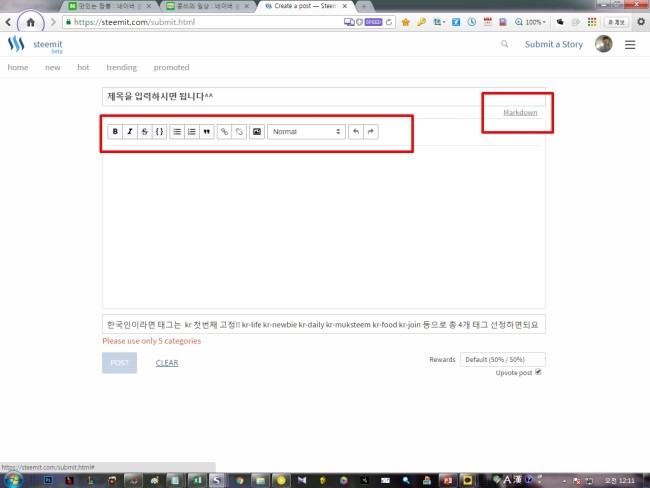Apply italic formatting
The height and width of the screenshot is (488, 650).
(x=130, y=131)
